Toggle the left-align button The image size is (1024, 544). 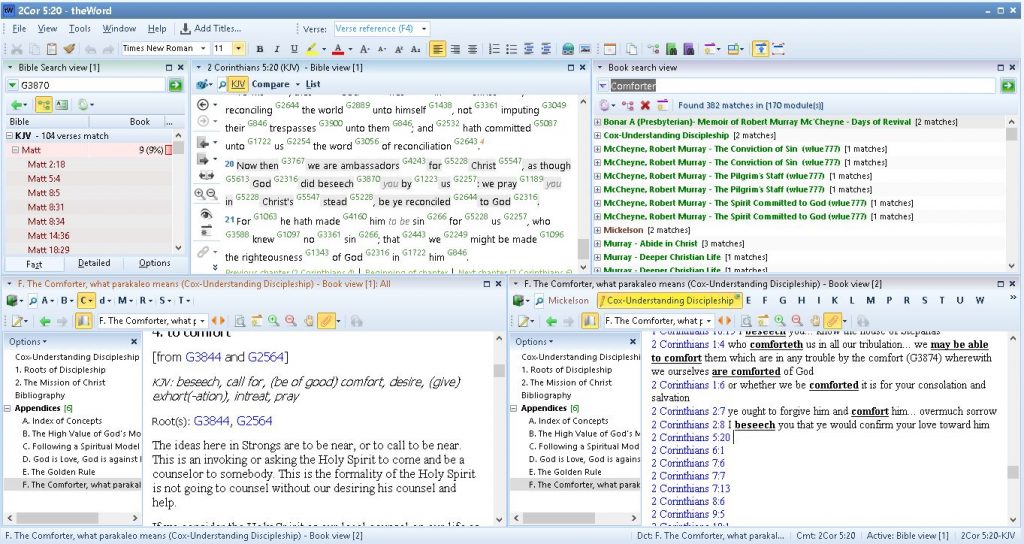click(x=437, y=48)
